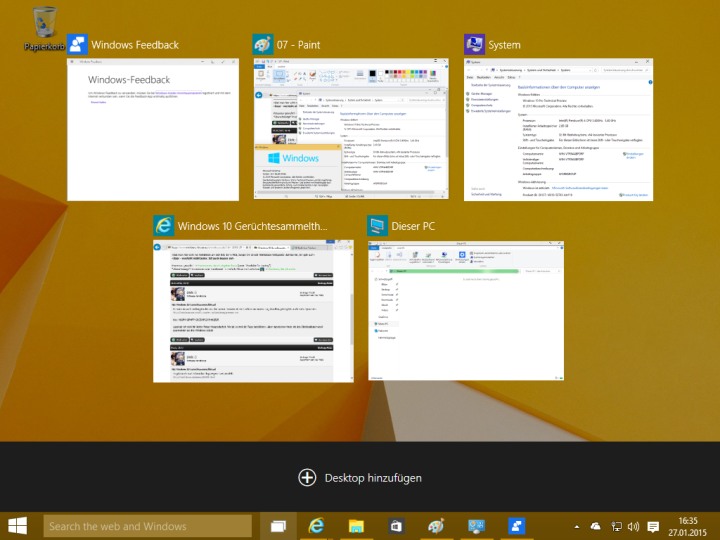Click the Paint palette icon in header

coord(263,45)
